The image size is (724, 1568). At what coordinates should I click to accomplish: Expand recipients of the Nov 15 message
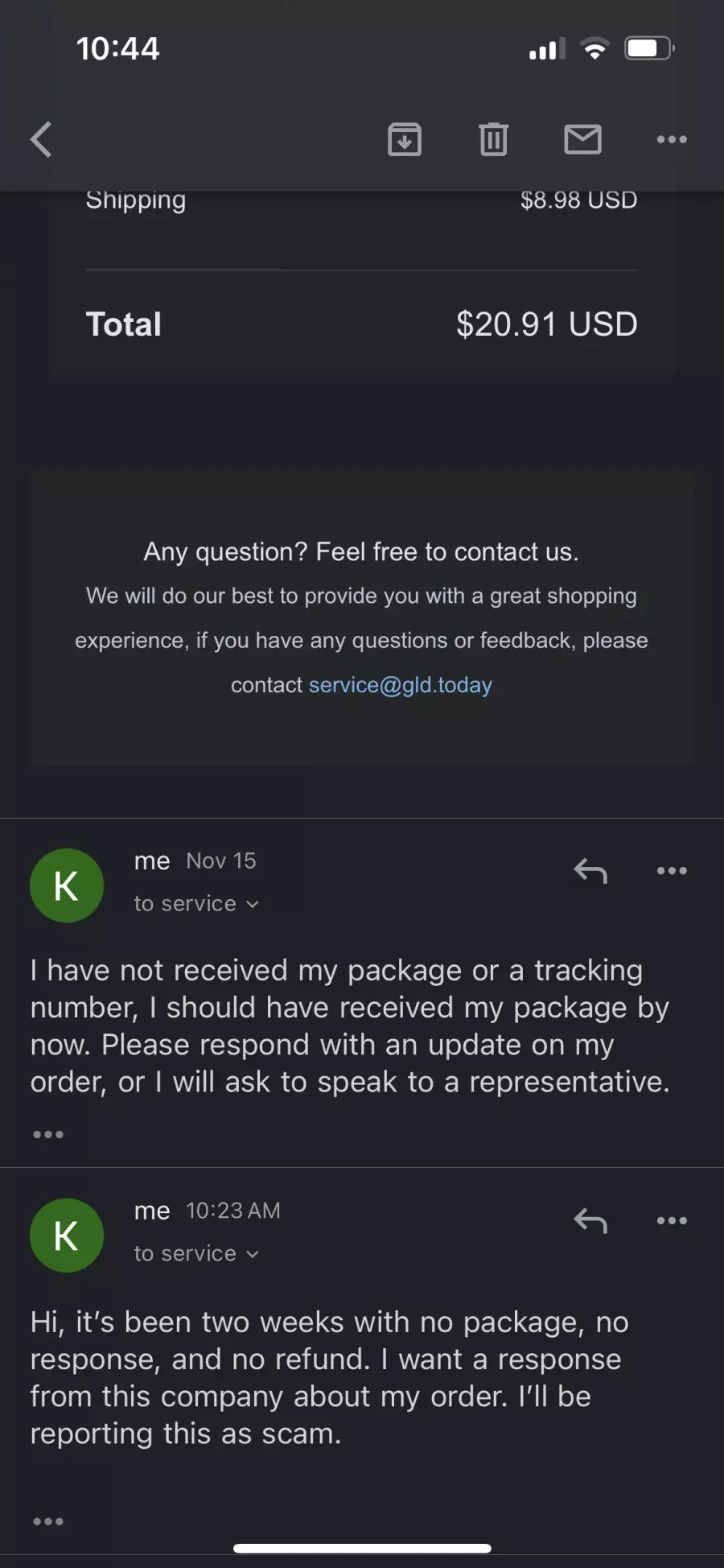(196, 904)
